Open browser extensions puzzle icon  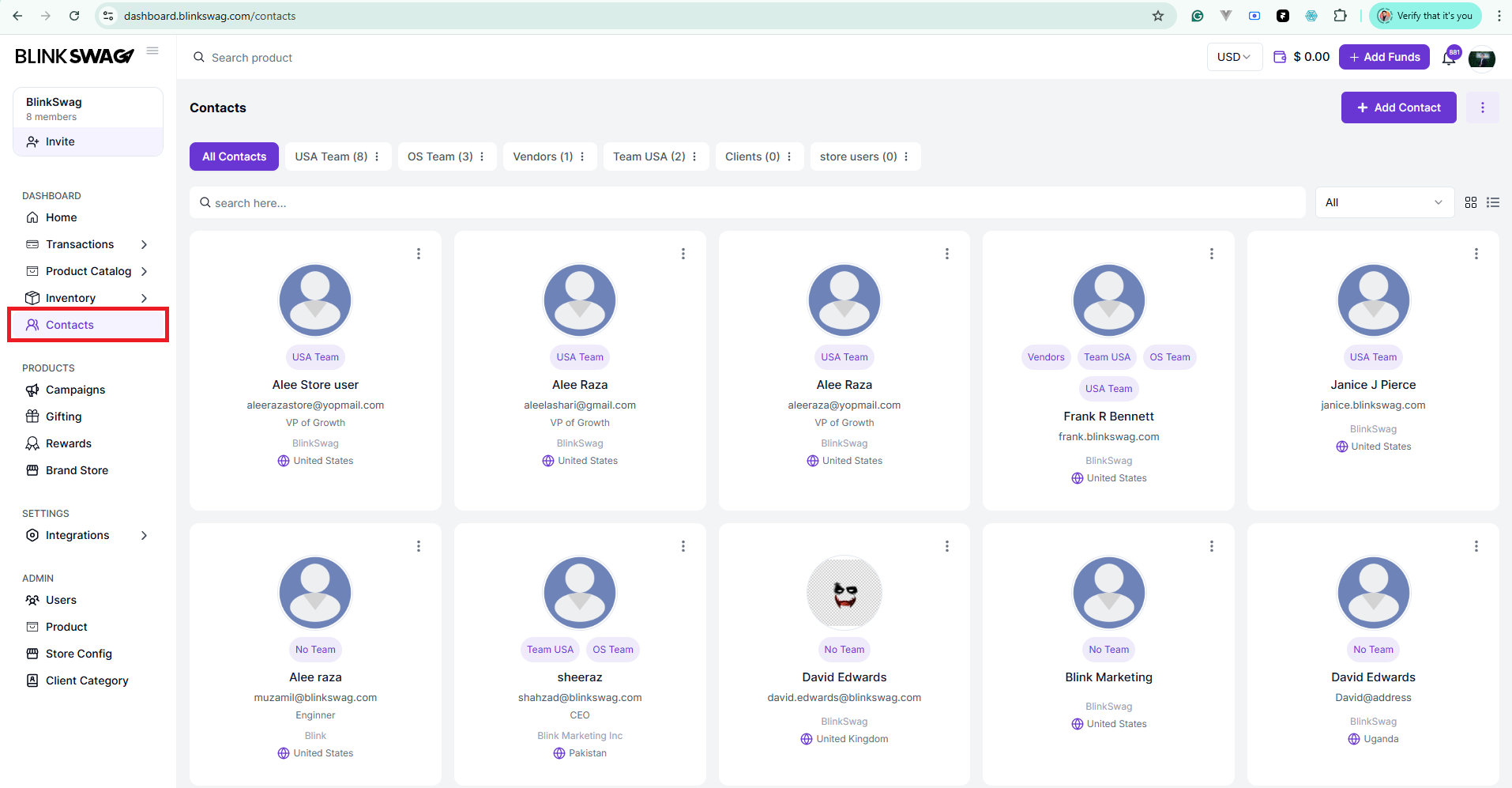click(x=1340, y=16)
